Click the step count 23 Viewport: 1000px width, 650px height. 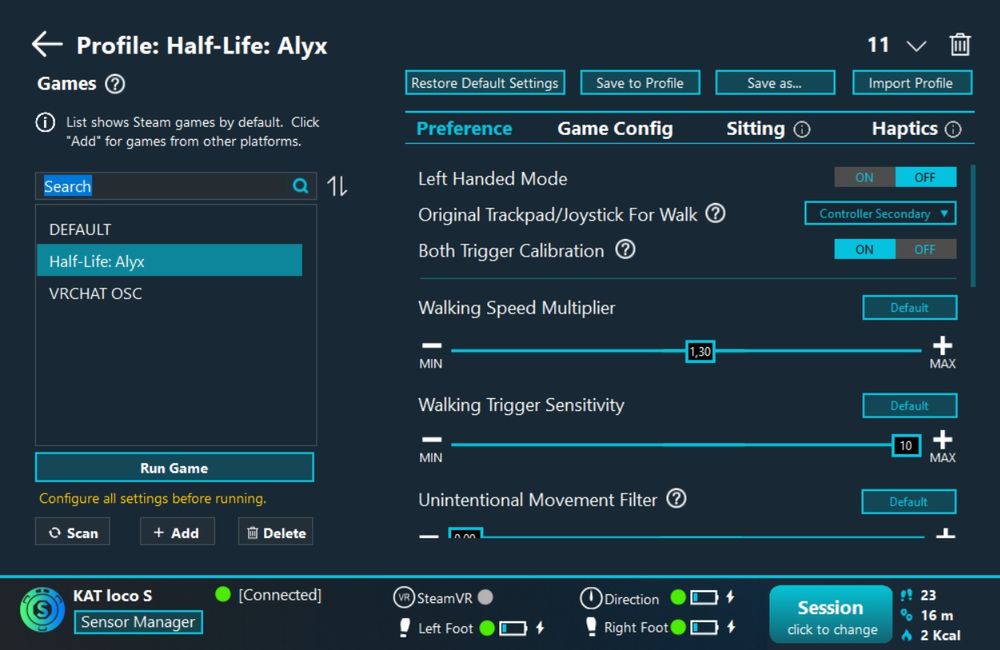point(928,595)
